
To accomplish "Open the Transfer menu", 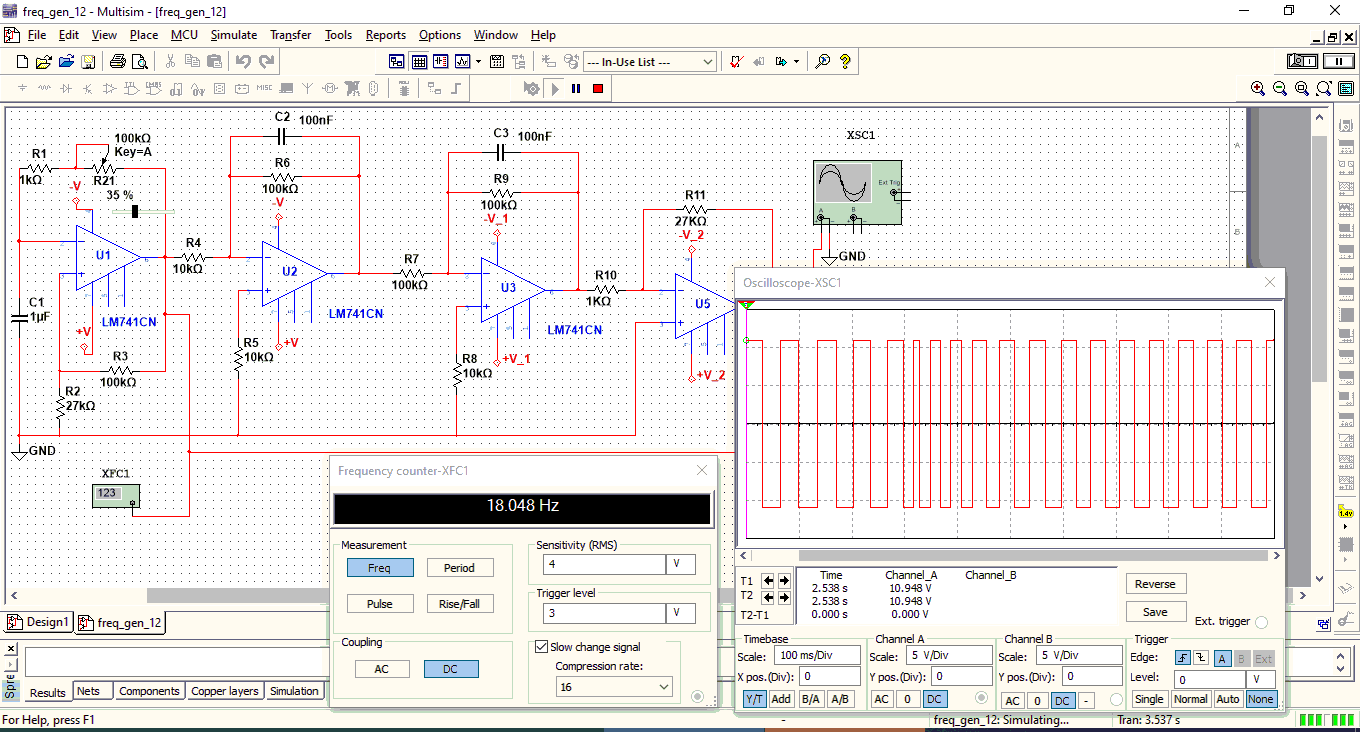I will (x=290, y=35).
